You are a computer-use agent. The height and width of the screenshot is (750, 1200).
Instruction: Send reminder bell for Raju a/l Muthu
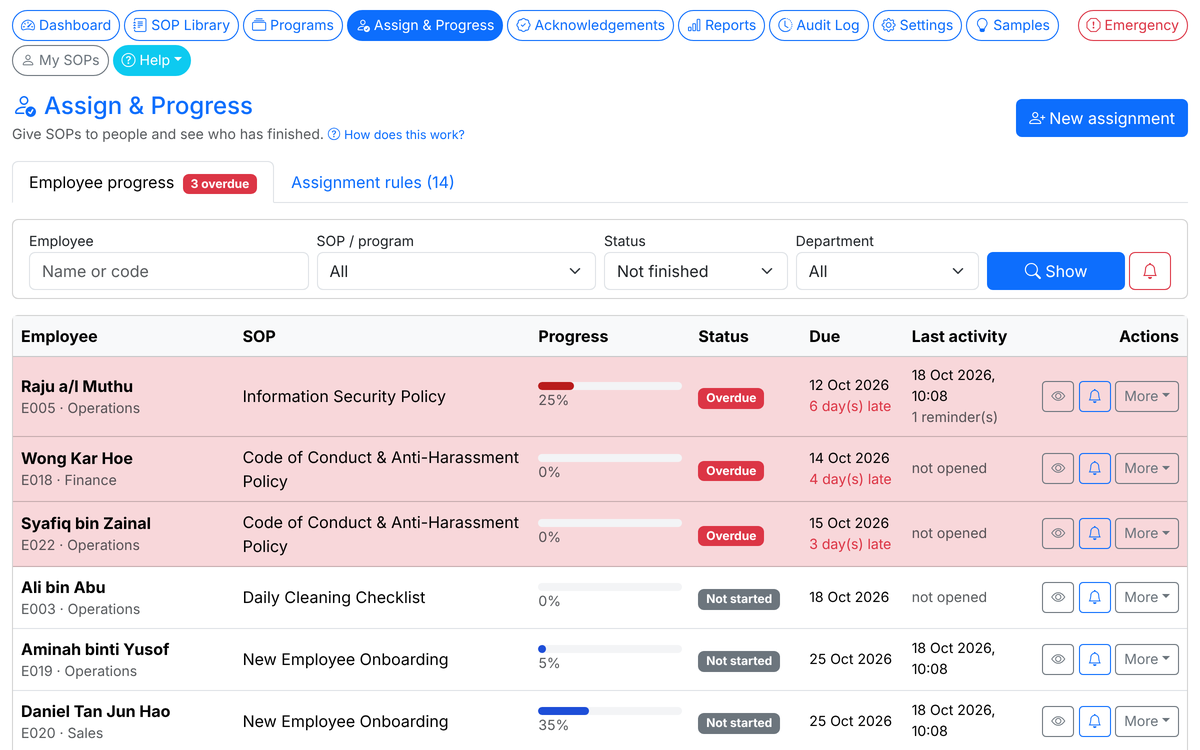(1095, 396)
